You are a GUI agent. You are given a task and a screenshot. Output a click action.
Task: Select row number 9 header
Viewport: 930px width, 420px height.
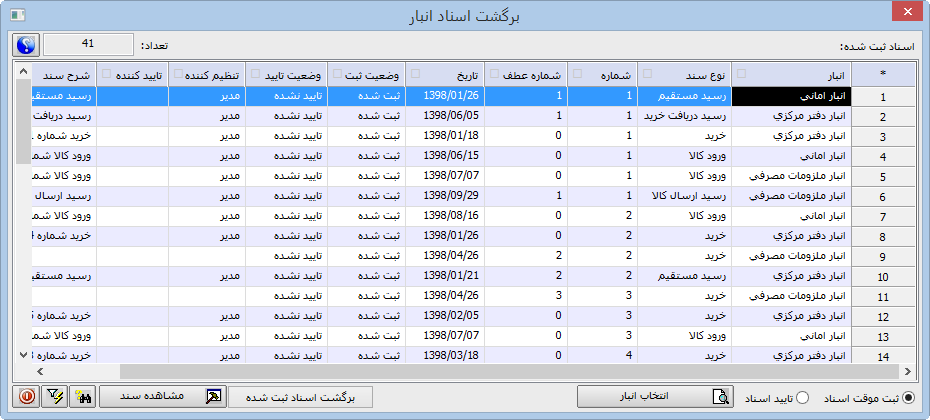(x=883, y=257)
